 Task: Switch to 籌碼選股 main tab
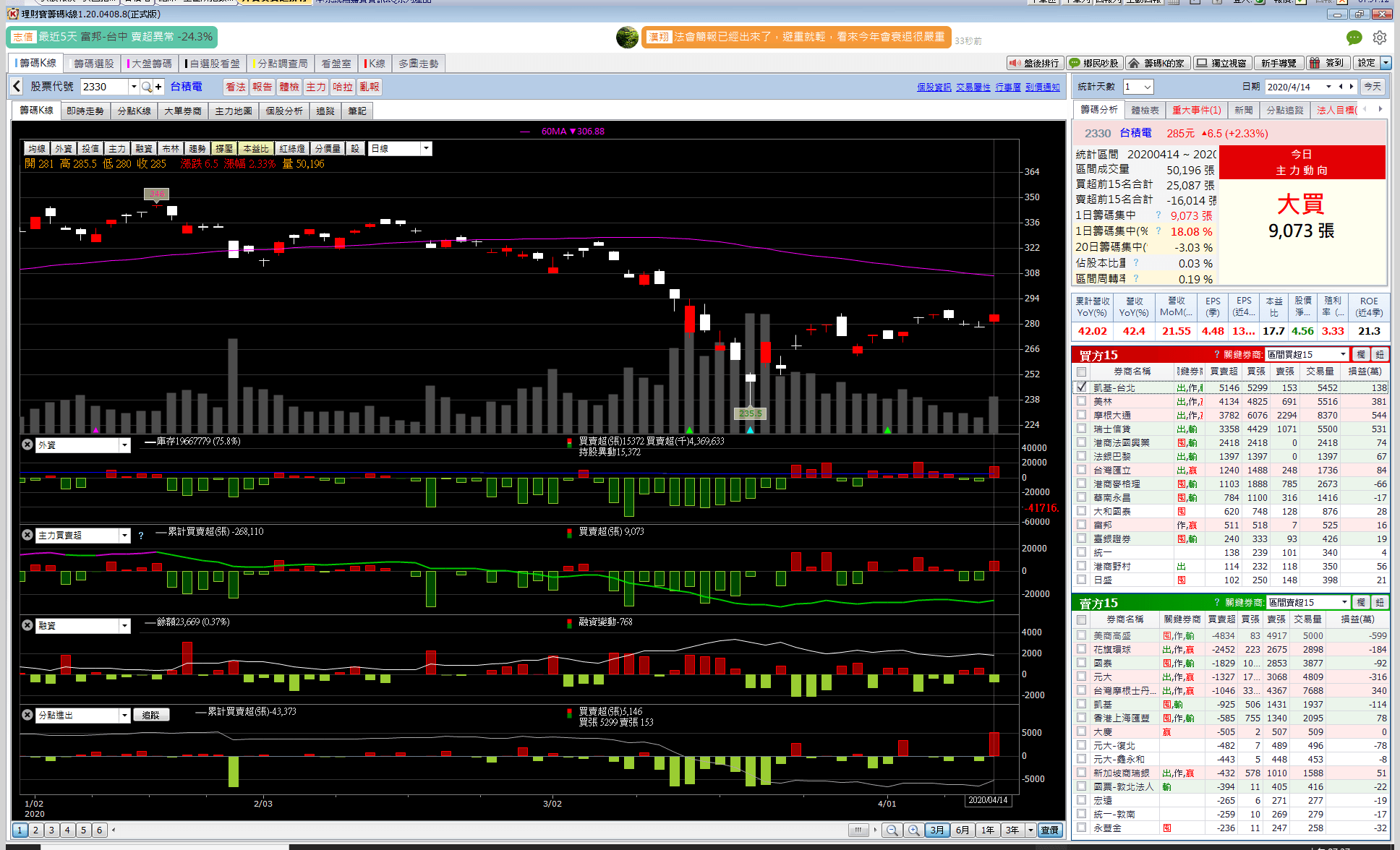[x=93, y=64]
